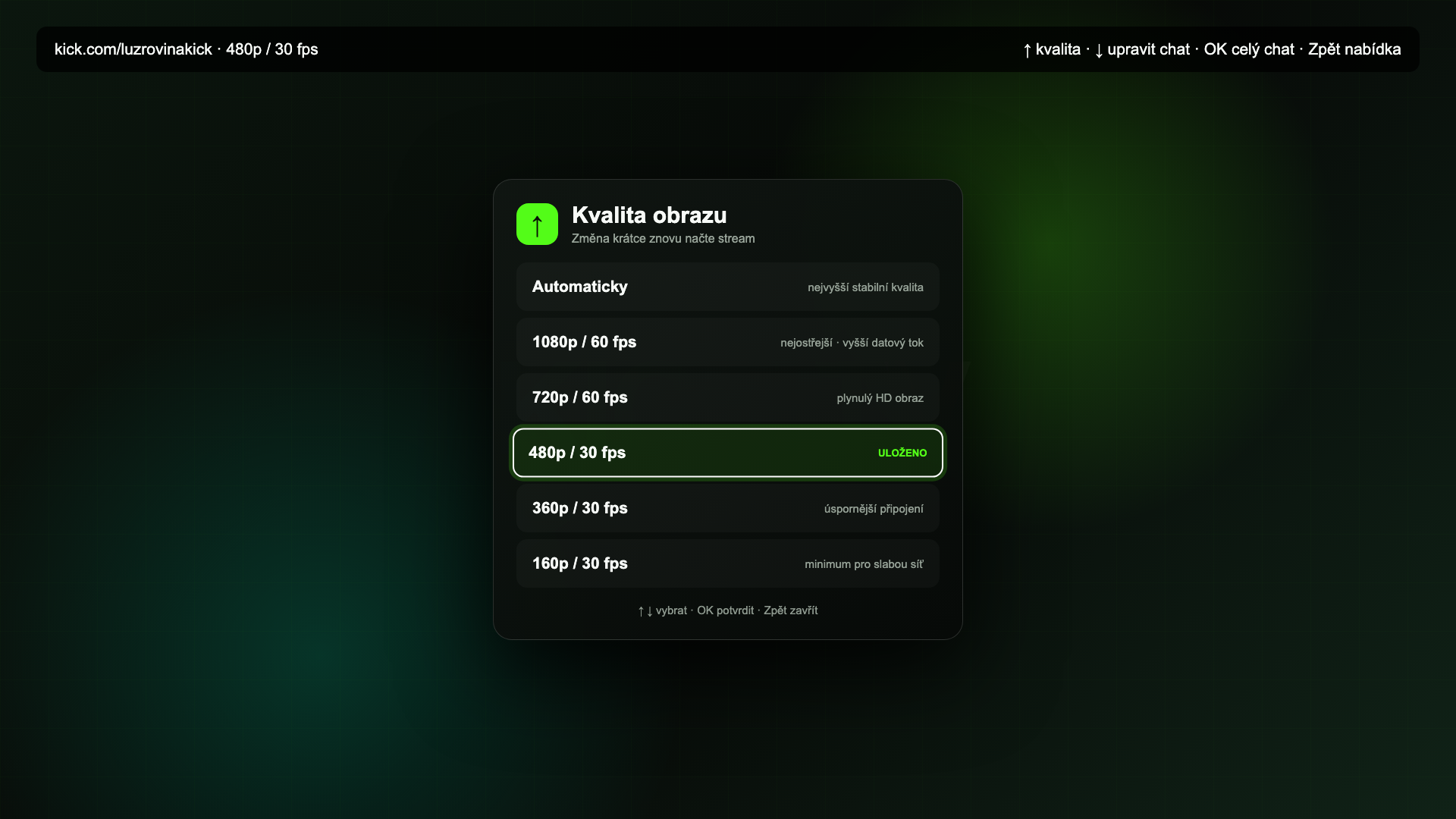Click the green up-arrow quality icon
Viewport: 1456px width, 819px height.
coord(537,224)
